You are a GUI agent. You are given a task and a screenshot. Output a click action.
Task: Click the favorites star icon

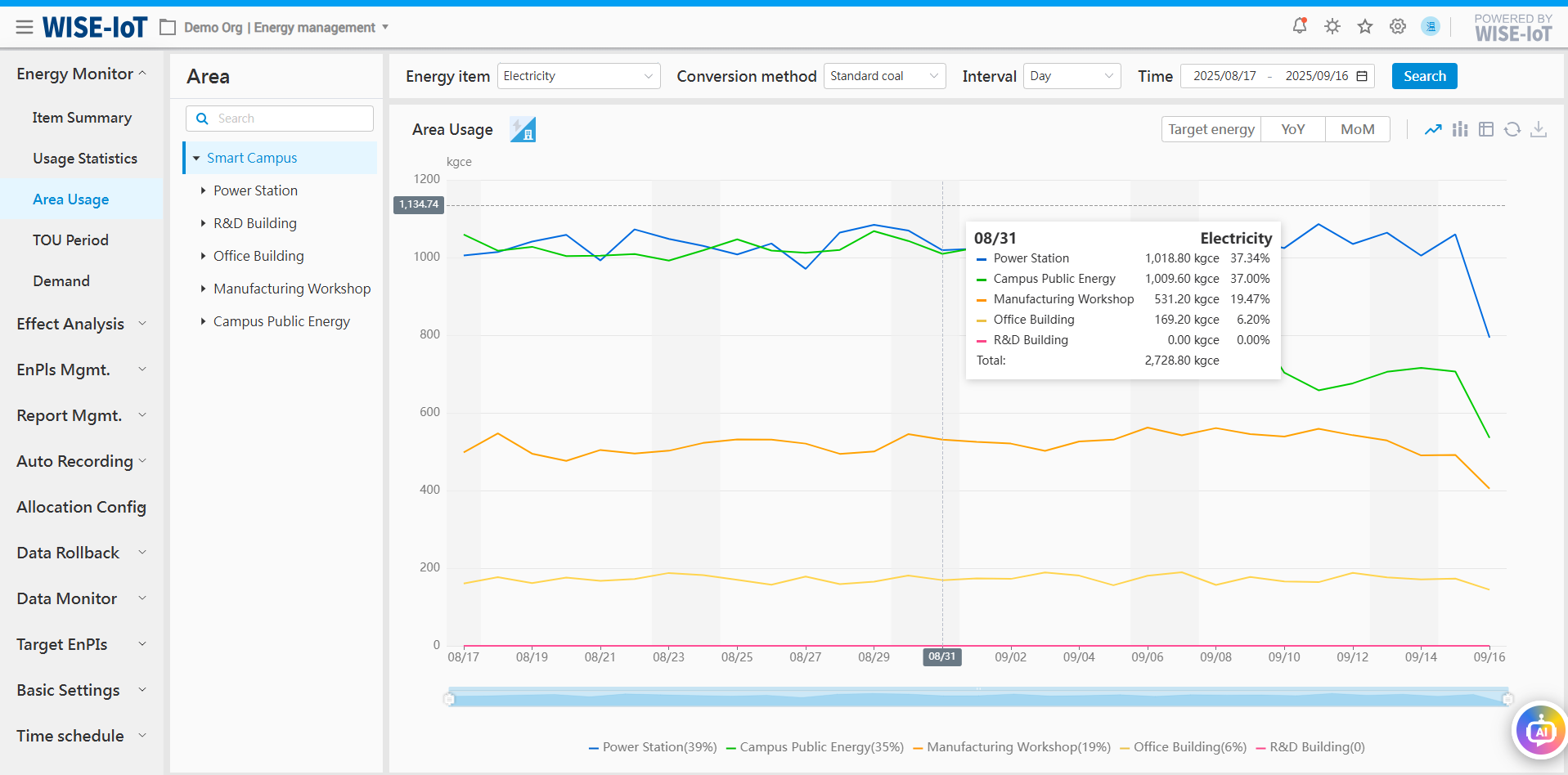[x=1365, y=26]
